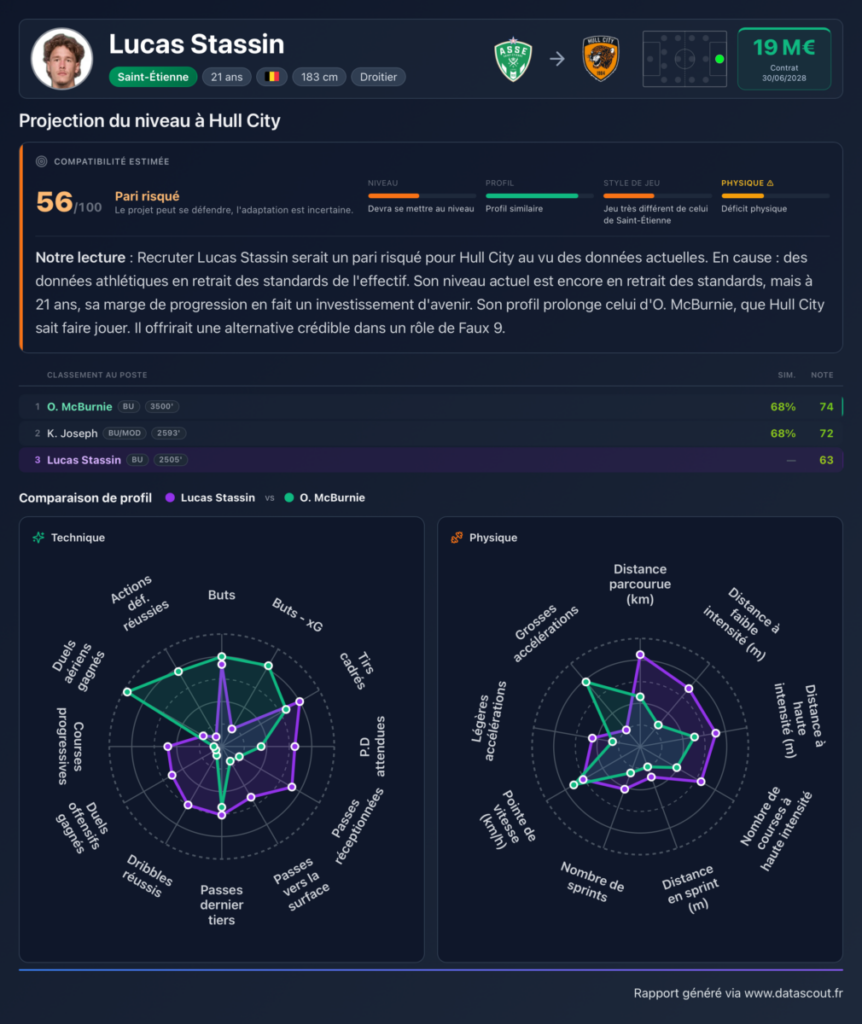Click the Hull City tiger crest
The width and height of the screenshot is (862, 1024).
(x=600, y=59)
